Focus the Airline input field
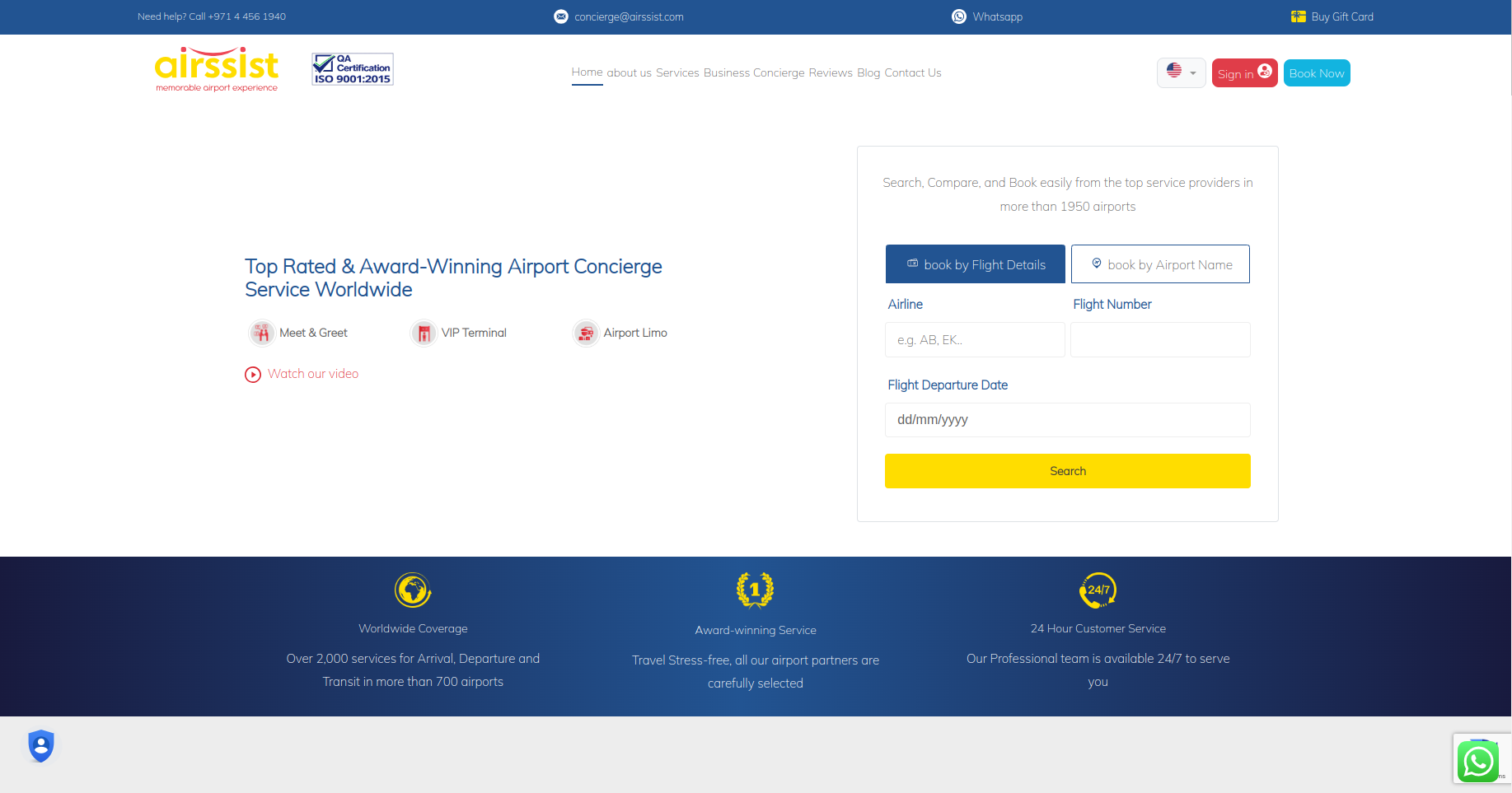Image resolution: width=1512 pixels, height=793 pixels. tap(975, 340)
